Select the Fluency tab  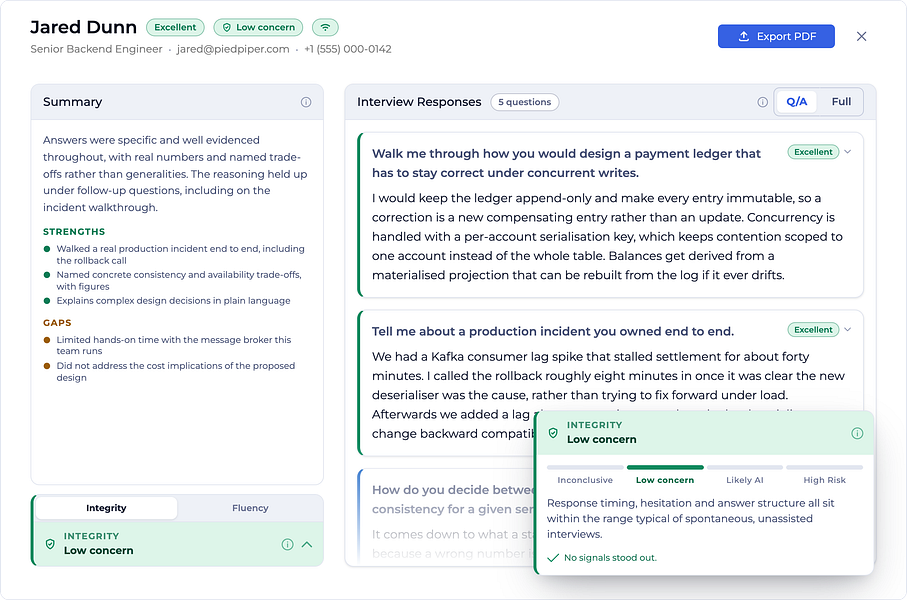pyautogui.click(x=250, y=508)
